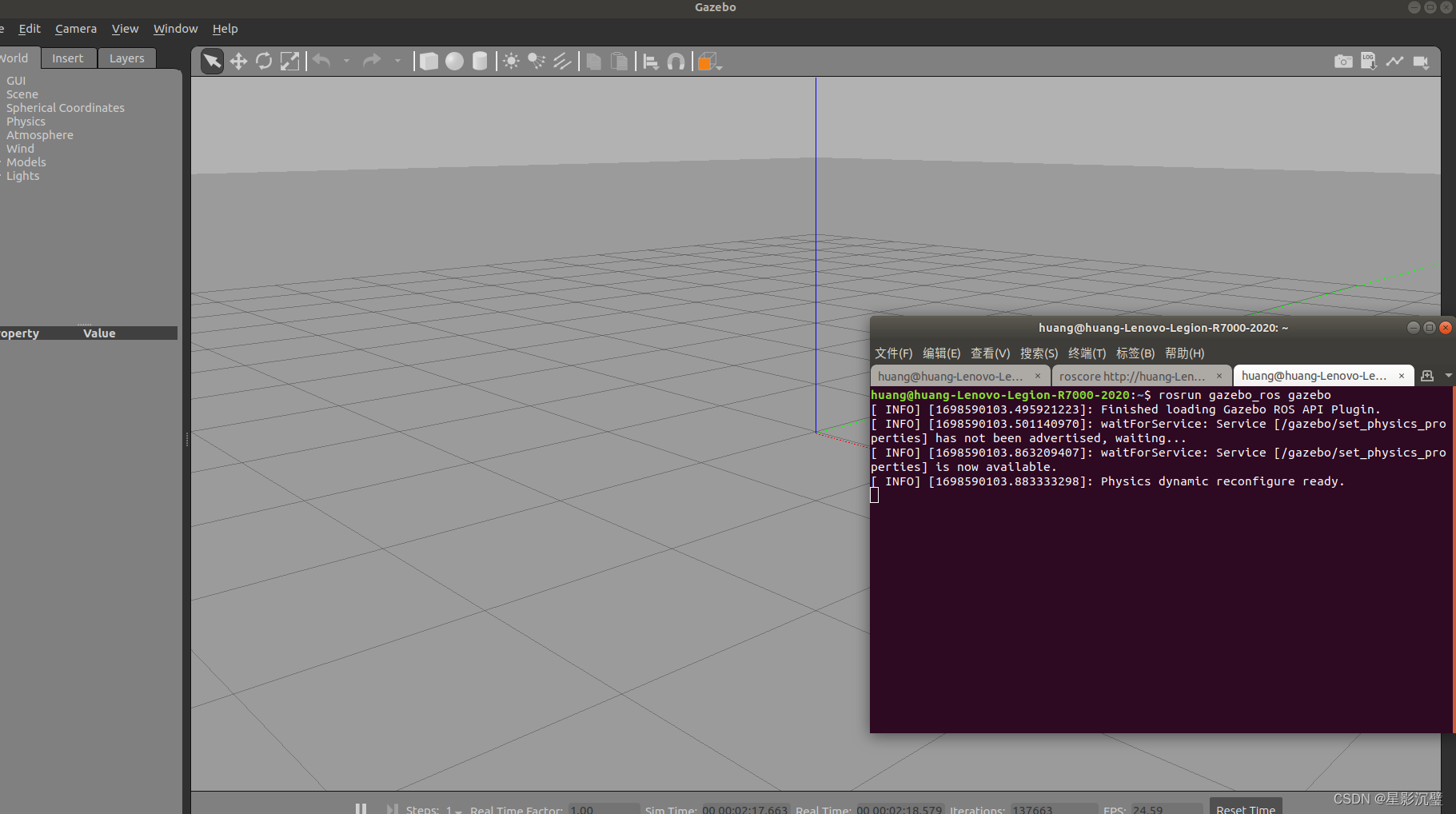Switch to first huang@huang-Lenovo terminal tab
This screenshot has width=1456, height=814.
click(950, 376)
